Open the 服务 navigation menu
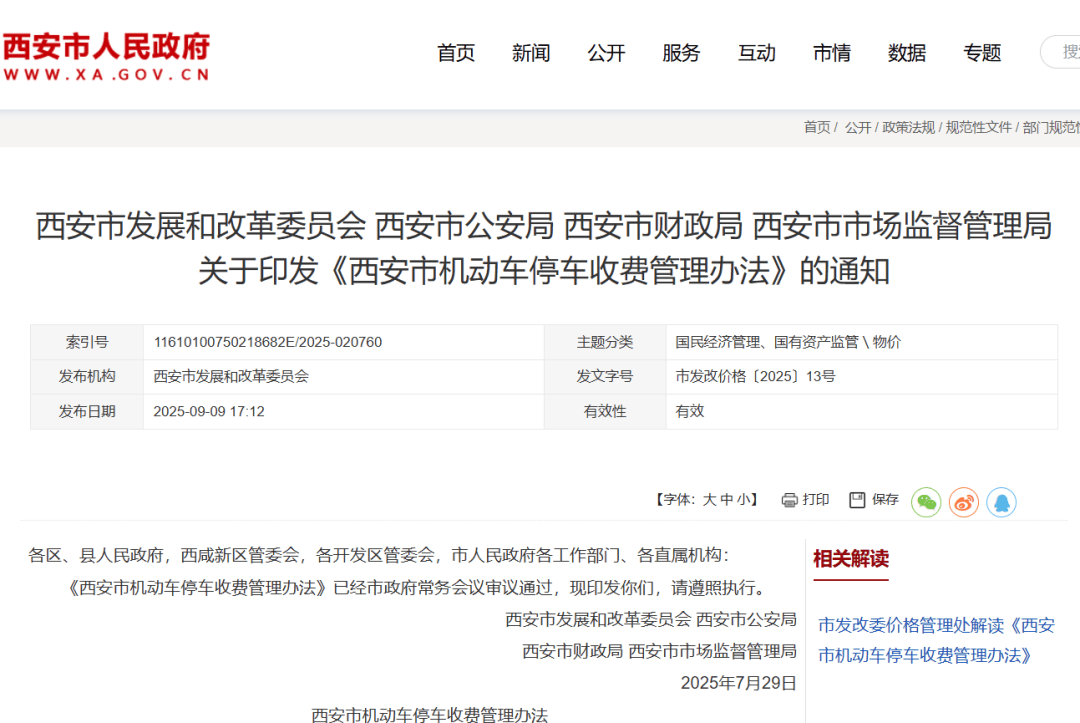The height and width of the screenshot is (723, 1080). point(681,53)
